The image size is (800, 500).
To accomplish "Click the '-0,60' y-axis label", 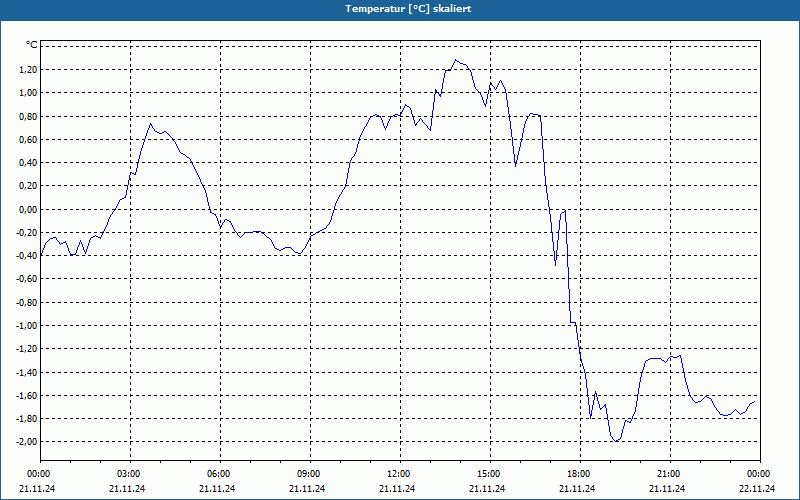I will (x=28, y=279).
